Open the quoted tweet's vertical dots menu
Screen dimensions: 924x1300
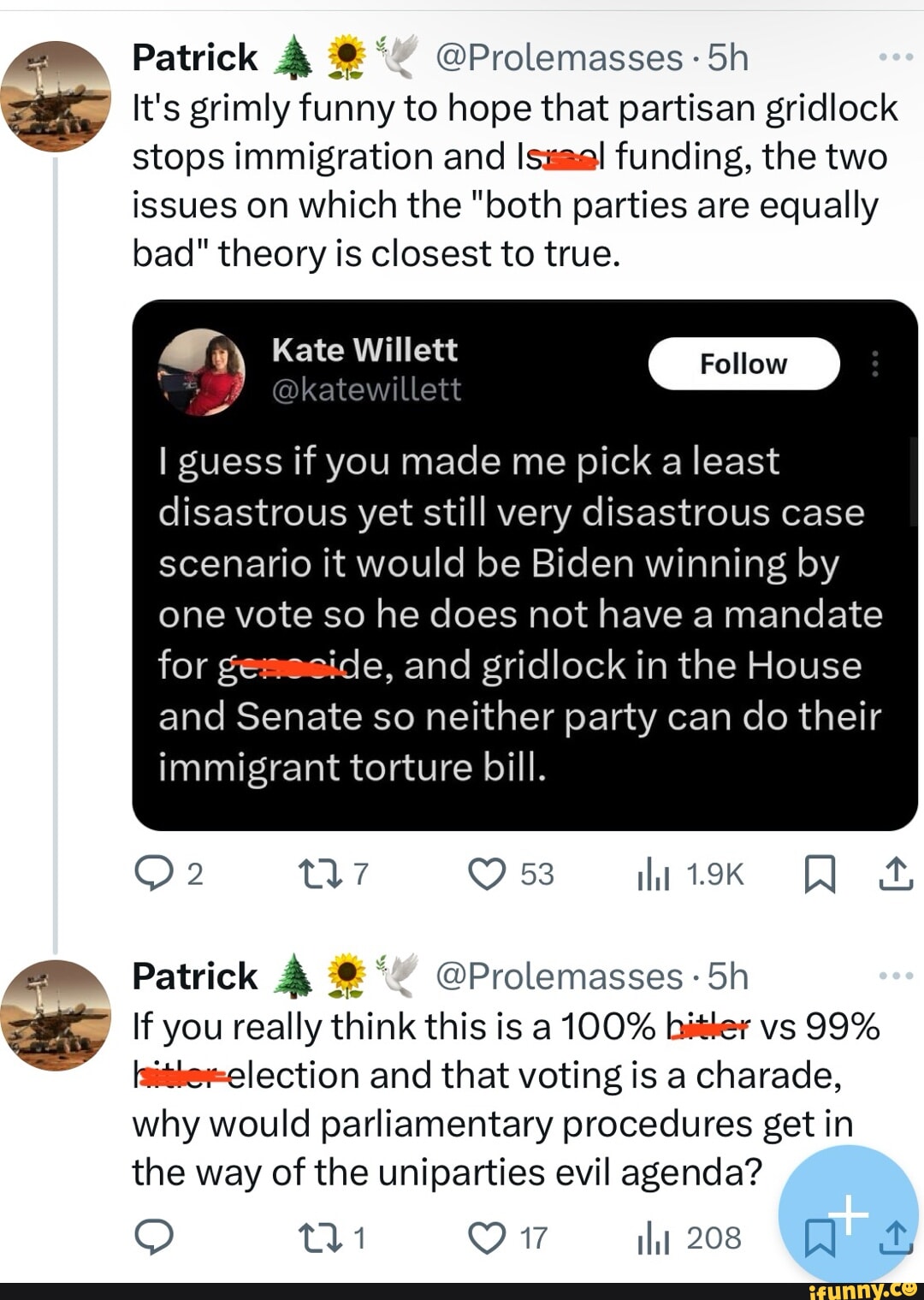point(874,364)
